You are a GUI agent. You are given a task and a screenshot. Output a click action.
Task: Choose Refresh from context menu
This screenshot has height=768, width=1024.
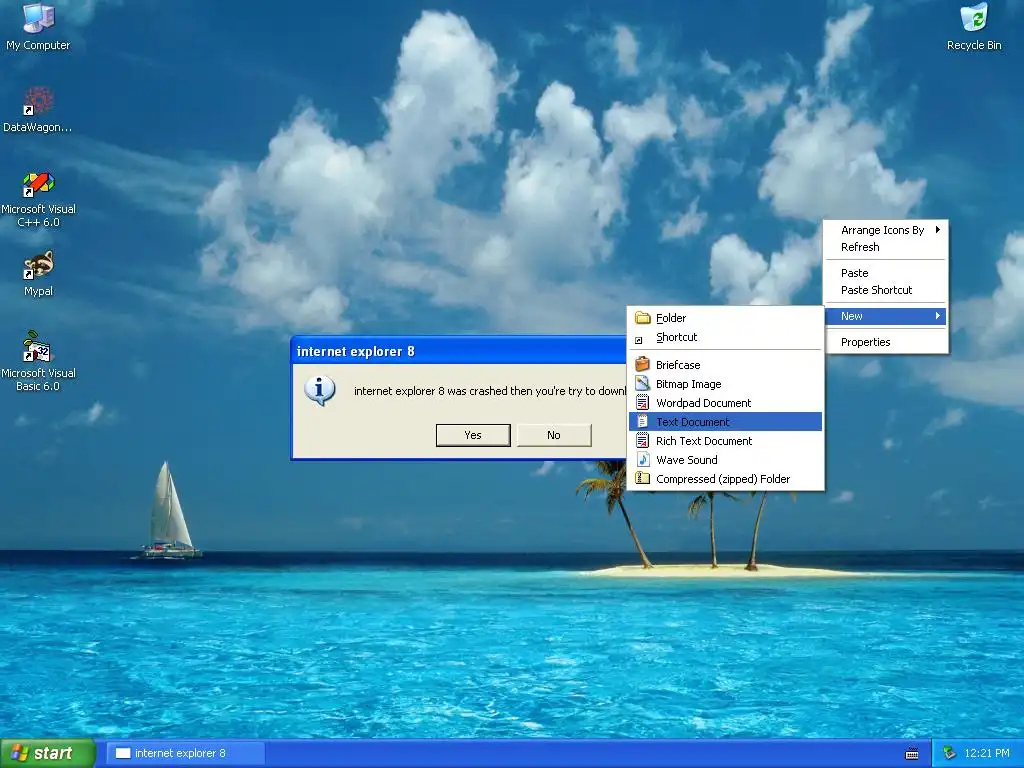pyautogui.click(x=886, y=247)
